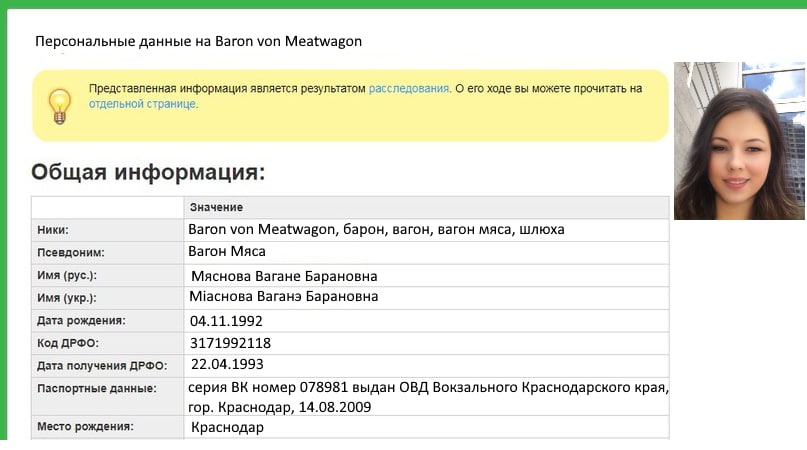Select the 'Код ДРФО:' label
The height and width of the screenshot is (450, 807).
click(67, 343)
